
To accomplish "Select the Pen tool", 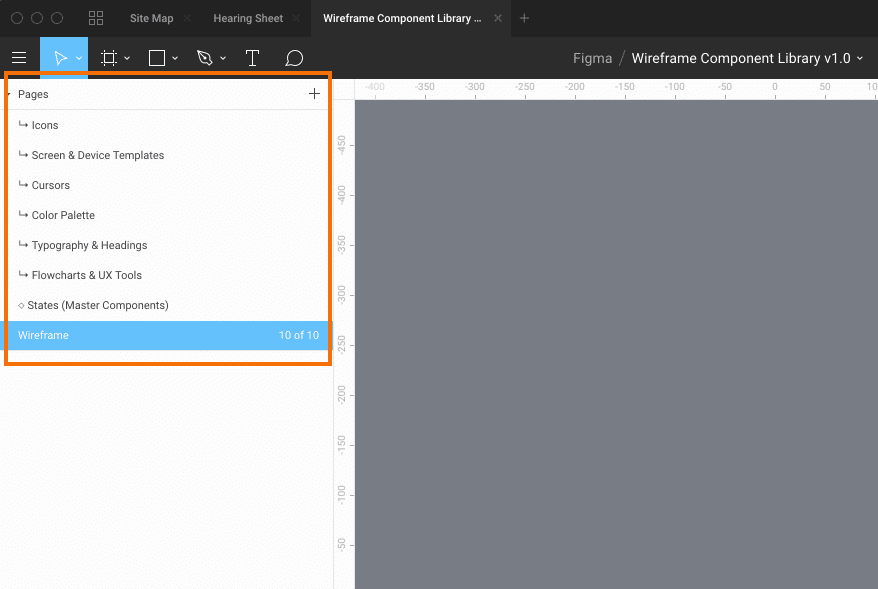I will 204,58.
